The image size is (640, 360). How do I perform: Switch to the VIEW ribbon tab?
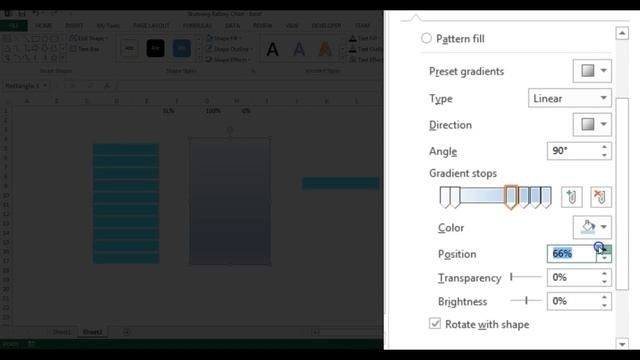click(x=292, y=25)
